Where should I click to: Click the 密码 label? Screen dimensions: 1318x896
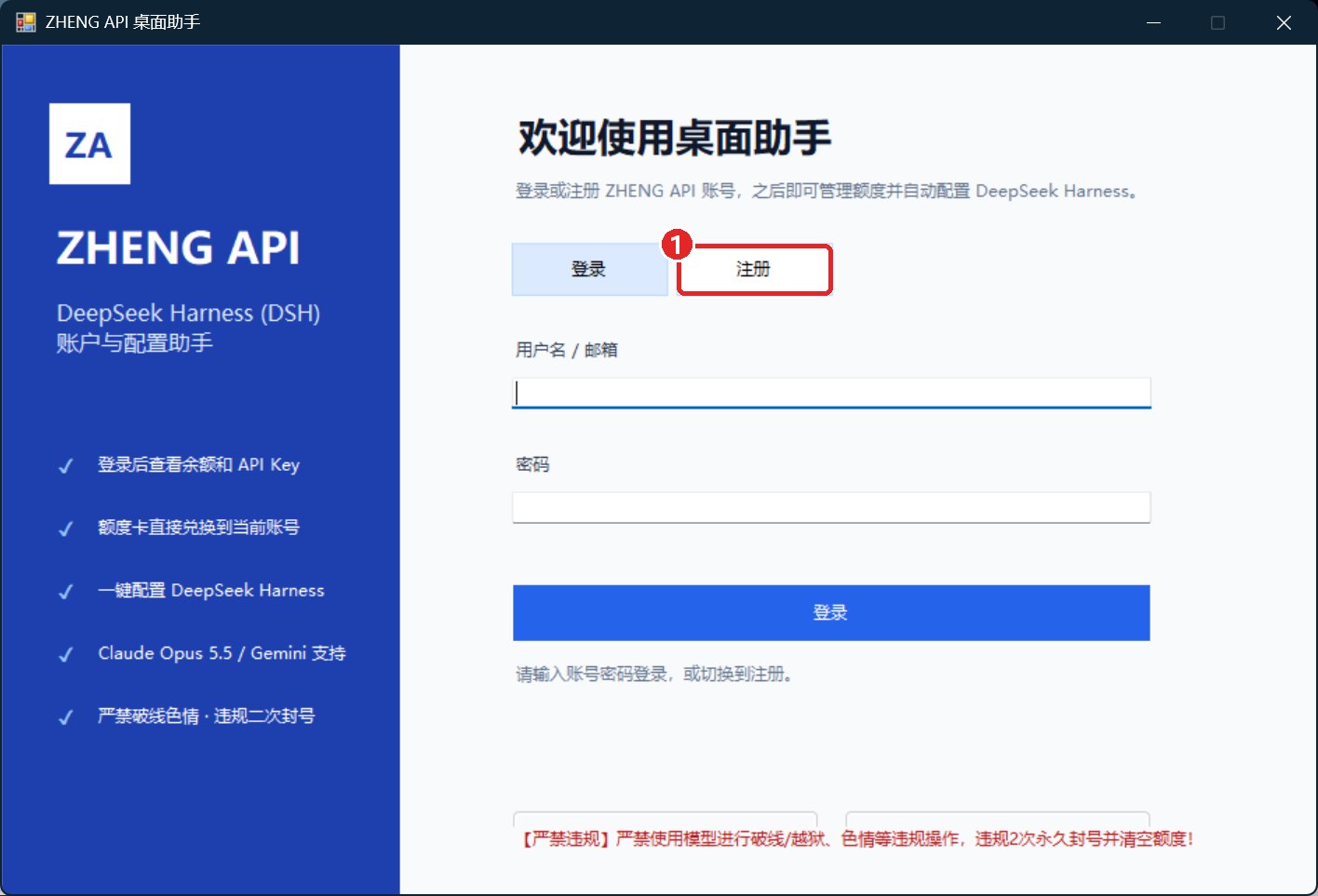click(x=532, y=464)
